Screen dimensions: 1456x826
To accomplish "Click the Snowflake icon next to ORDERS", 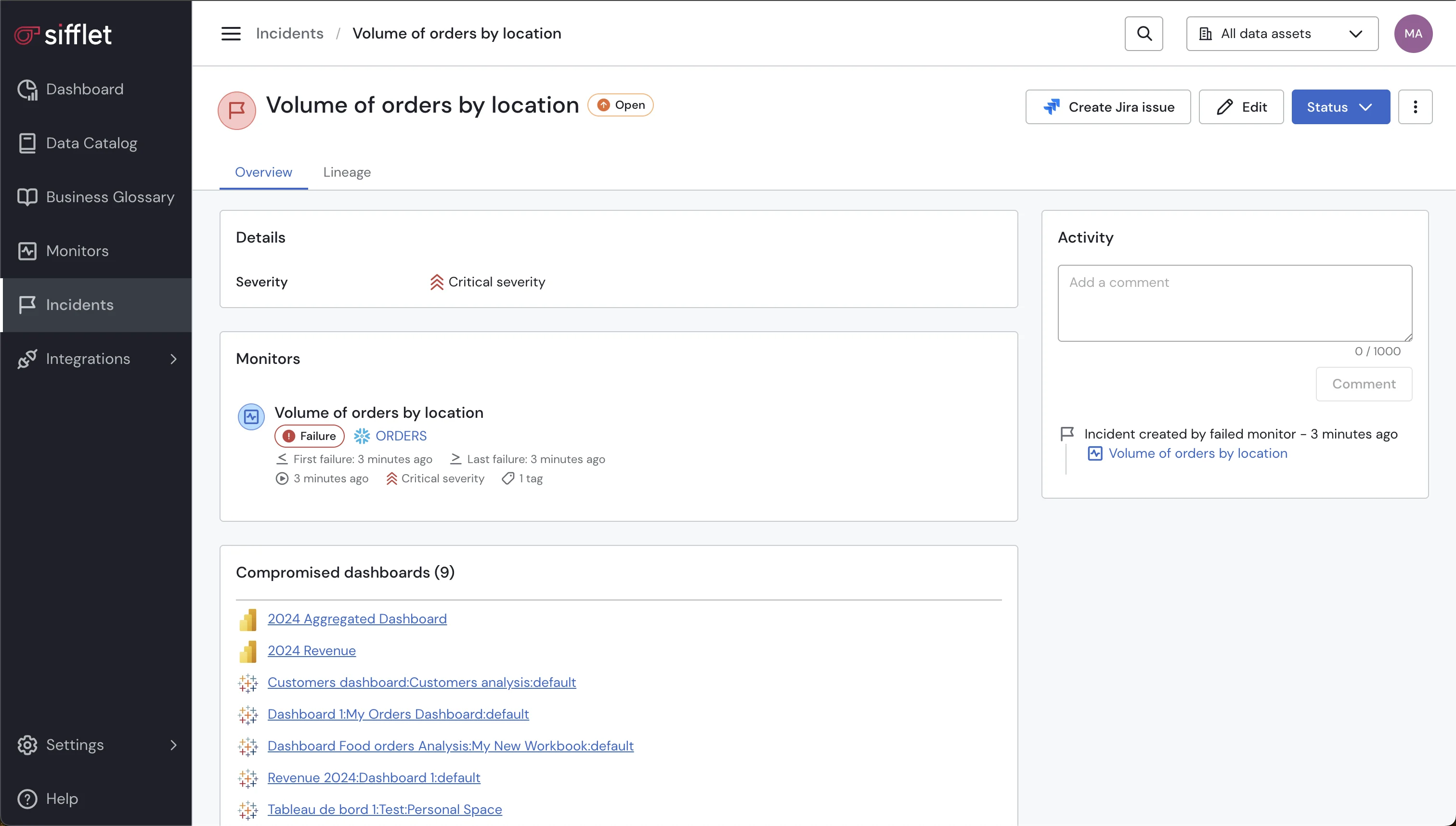I will [x=362, y=436].
